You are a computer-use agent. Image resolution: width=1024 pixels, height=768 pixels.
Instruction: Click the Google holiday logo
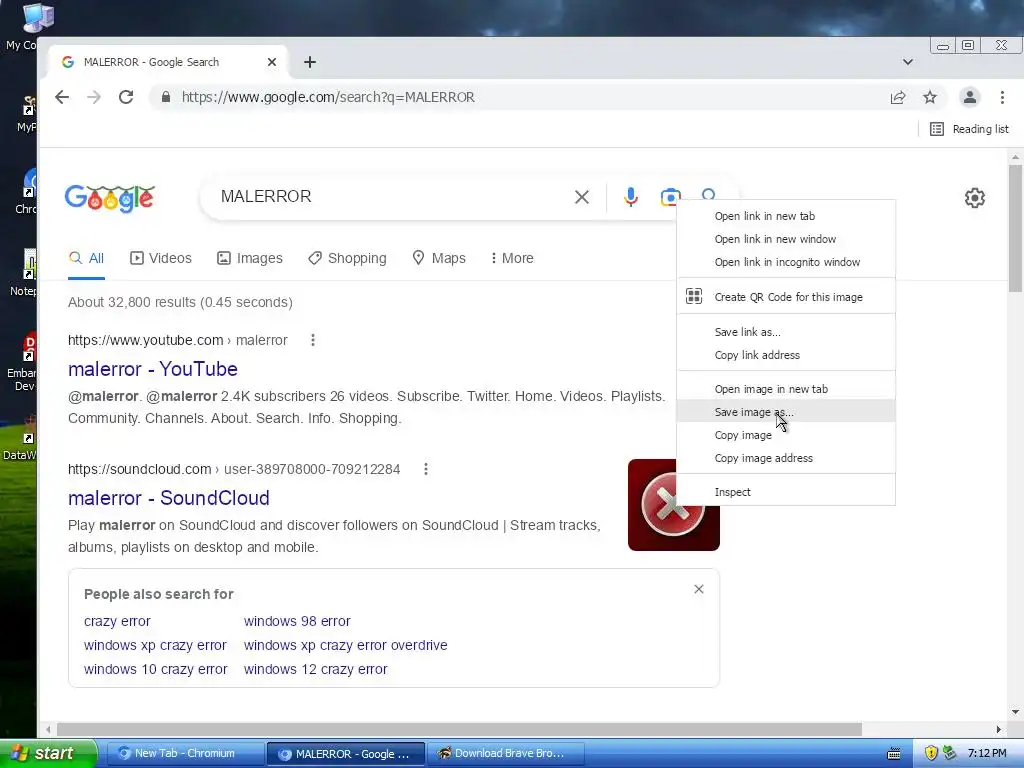110,198
